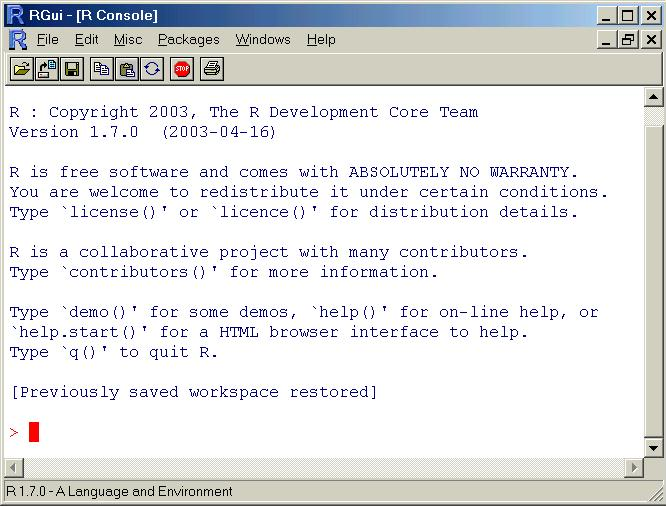Viewport: 666px width, 506px height.
Task: Click status bar text 'R 1.7.0 - A Language and Environment'
Action: click(119, 492)
